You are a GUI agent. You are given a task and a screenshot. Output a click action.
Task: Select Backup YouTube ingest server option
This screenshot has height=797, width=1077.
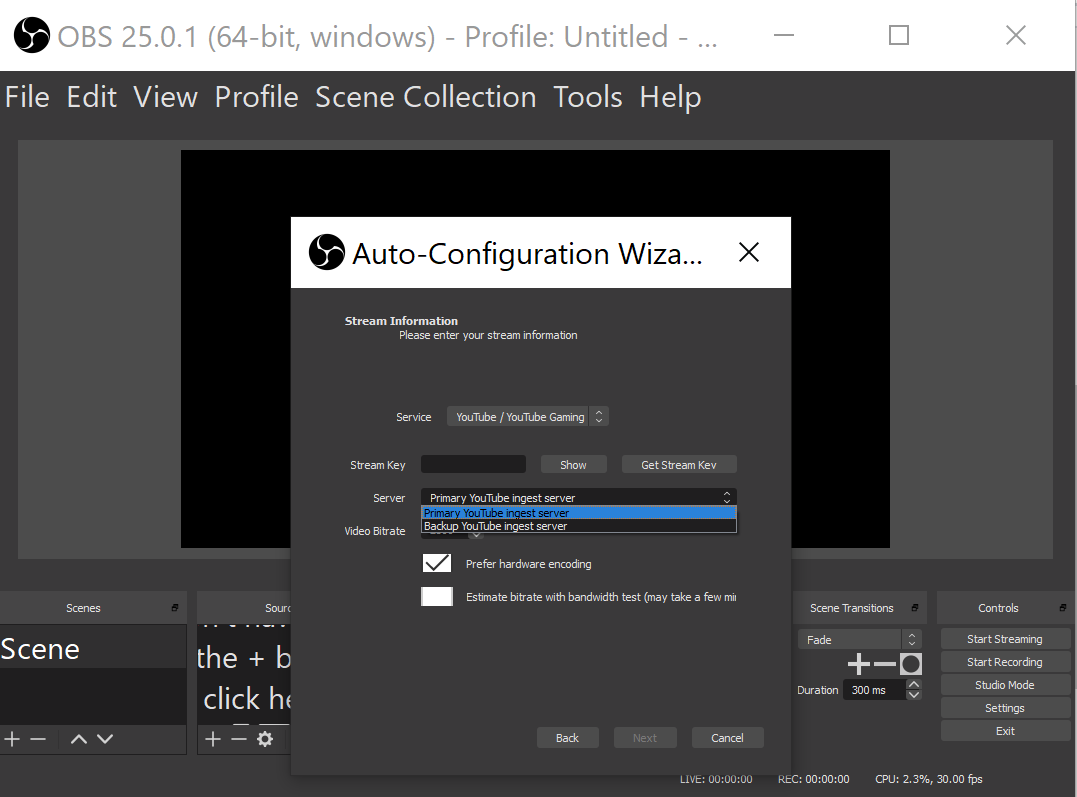coord(578,526)
